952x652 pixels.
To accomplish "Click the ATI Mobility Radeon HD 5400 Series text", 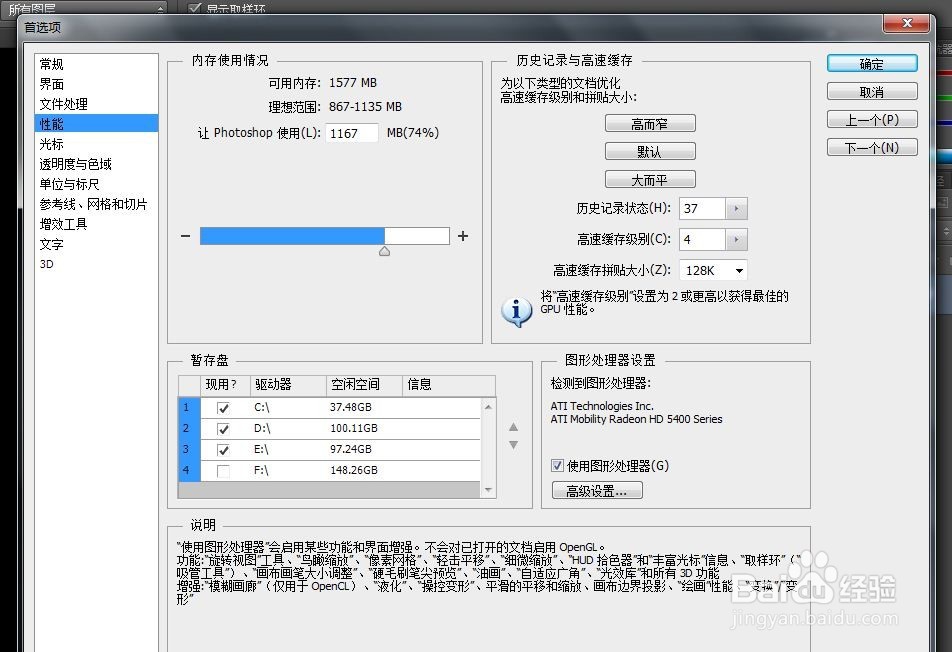I will tap(636, 419).
